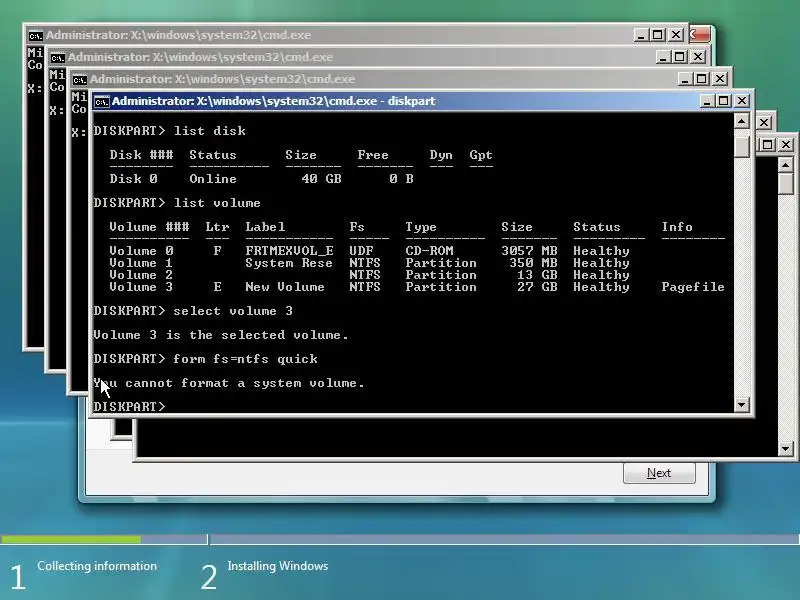
Task: Click 'System Rese' volume label
Action: click(289, 263)
